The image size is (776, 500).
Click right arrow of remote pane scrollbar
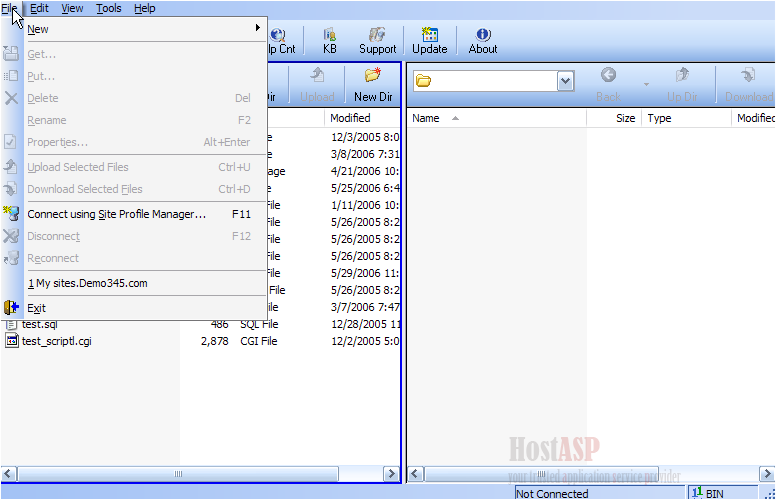pyautogui.click(x=767, y=474)
